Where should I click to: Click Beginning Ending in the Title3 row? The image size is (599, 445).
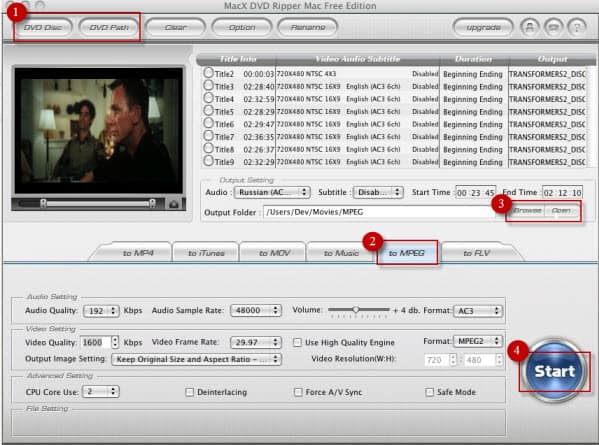[x=473, y=87]
